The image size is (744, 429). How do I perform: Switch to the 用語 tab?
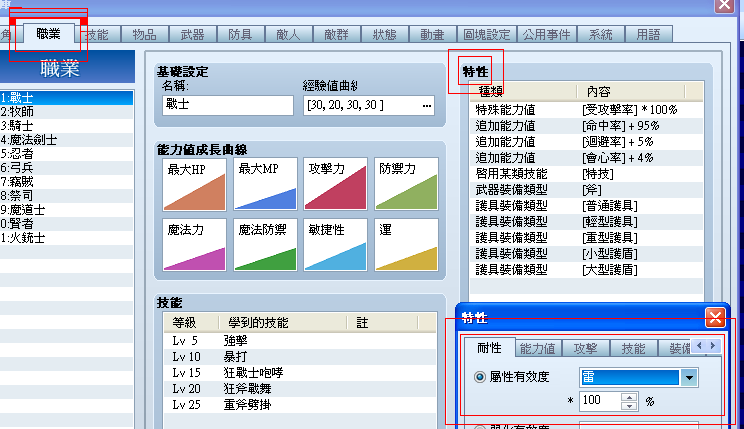click(648, 35)
